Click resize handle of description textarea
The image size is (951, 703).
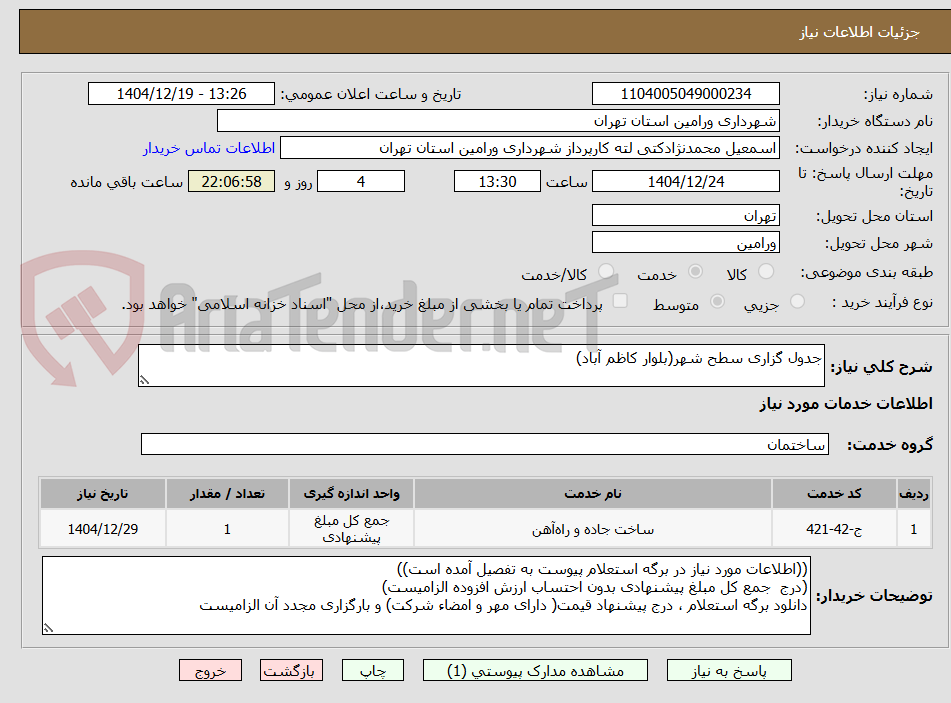(144, 380)
